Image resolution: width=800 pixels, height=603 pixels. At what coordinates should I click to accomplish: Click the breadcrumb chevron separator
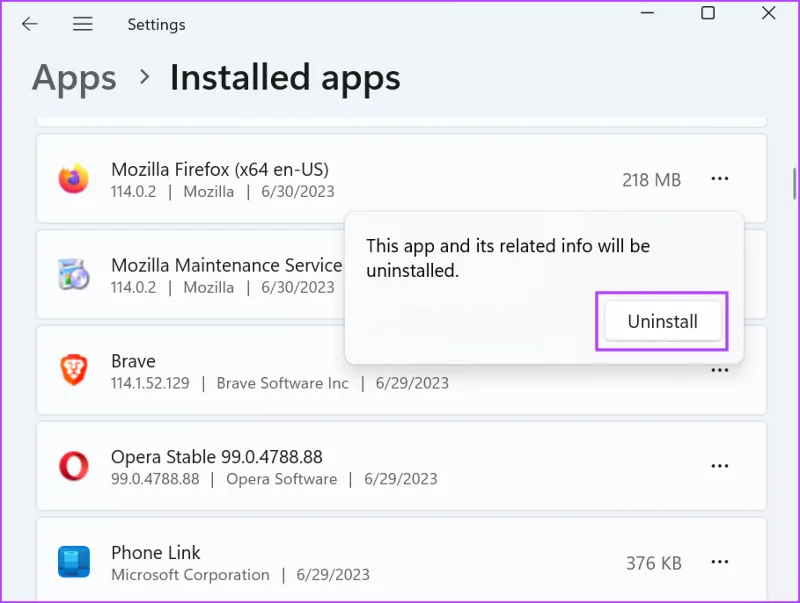pyautogui.click(x=145, y=77)
